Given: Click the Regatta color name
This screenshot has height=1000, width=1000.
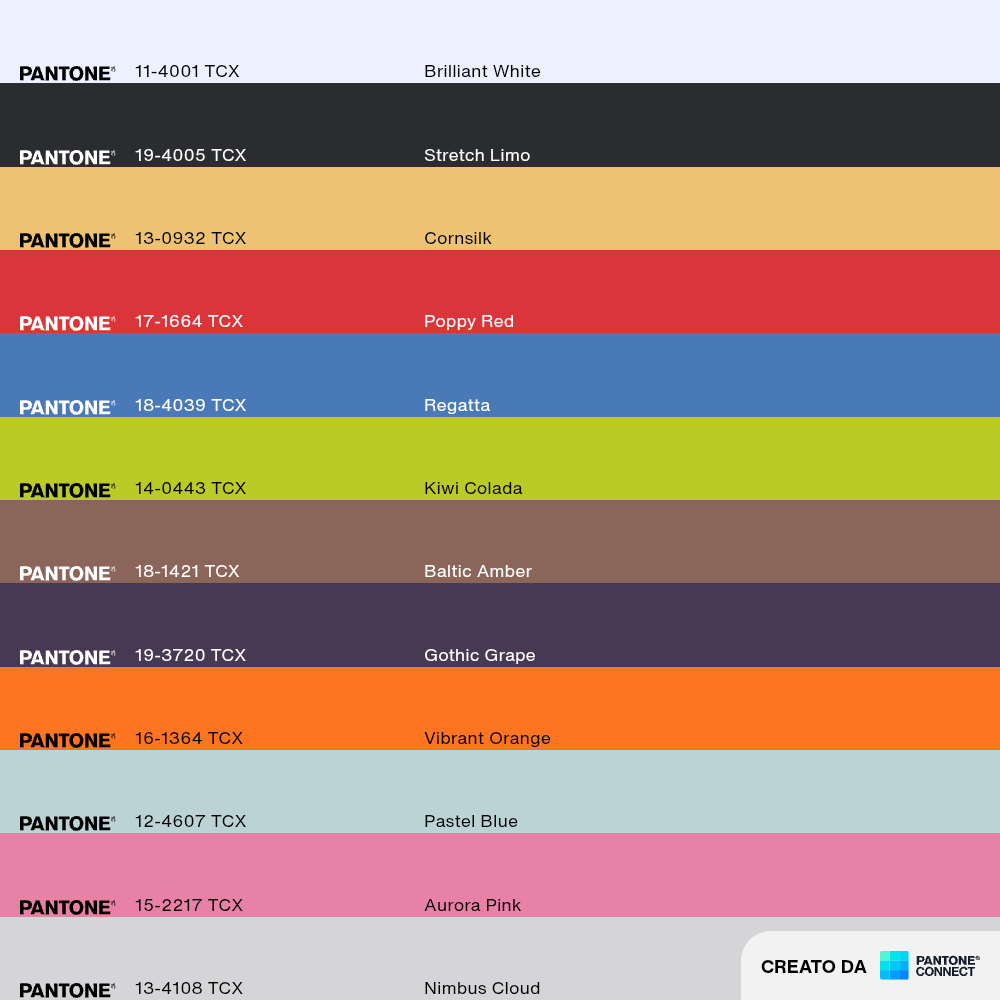Looking at the screenshot, I should pyautogui.click(x=457, y=406).
